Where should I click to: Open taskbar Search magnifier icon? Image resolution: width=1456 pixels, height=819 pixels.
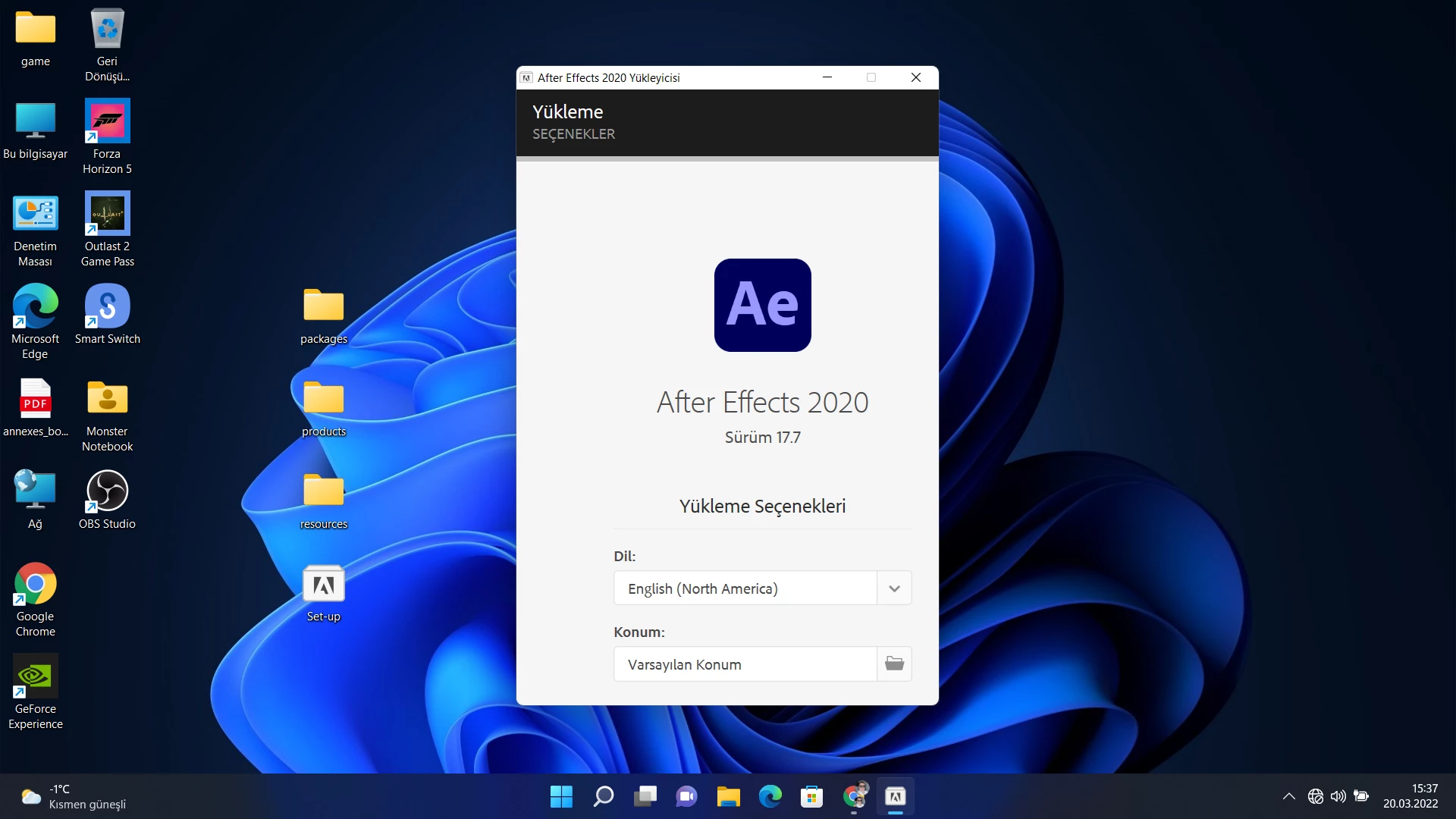click(x=604, y=796)
